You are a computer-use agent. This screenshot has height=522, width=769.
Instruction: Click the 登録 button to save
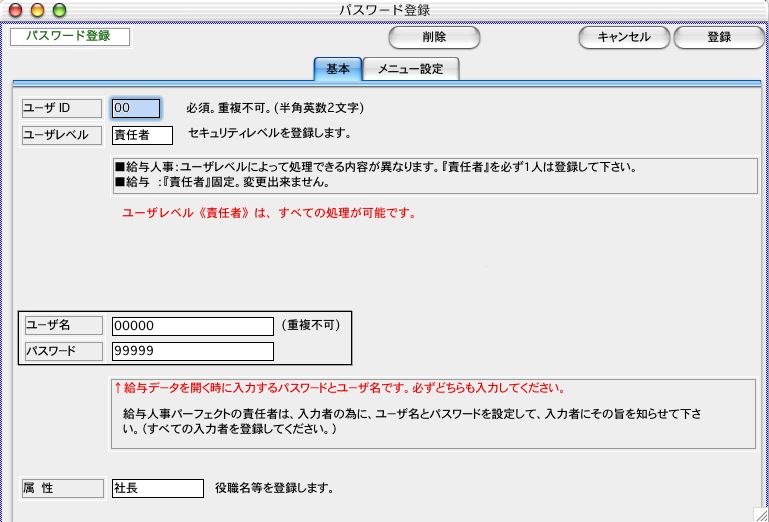tap(718, 37)
